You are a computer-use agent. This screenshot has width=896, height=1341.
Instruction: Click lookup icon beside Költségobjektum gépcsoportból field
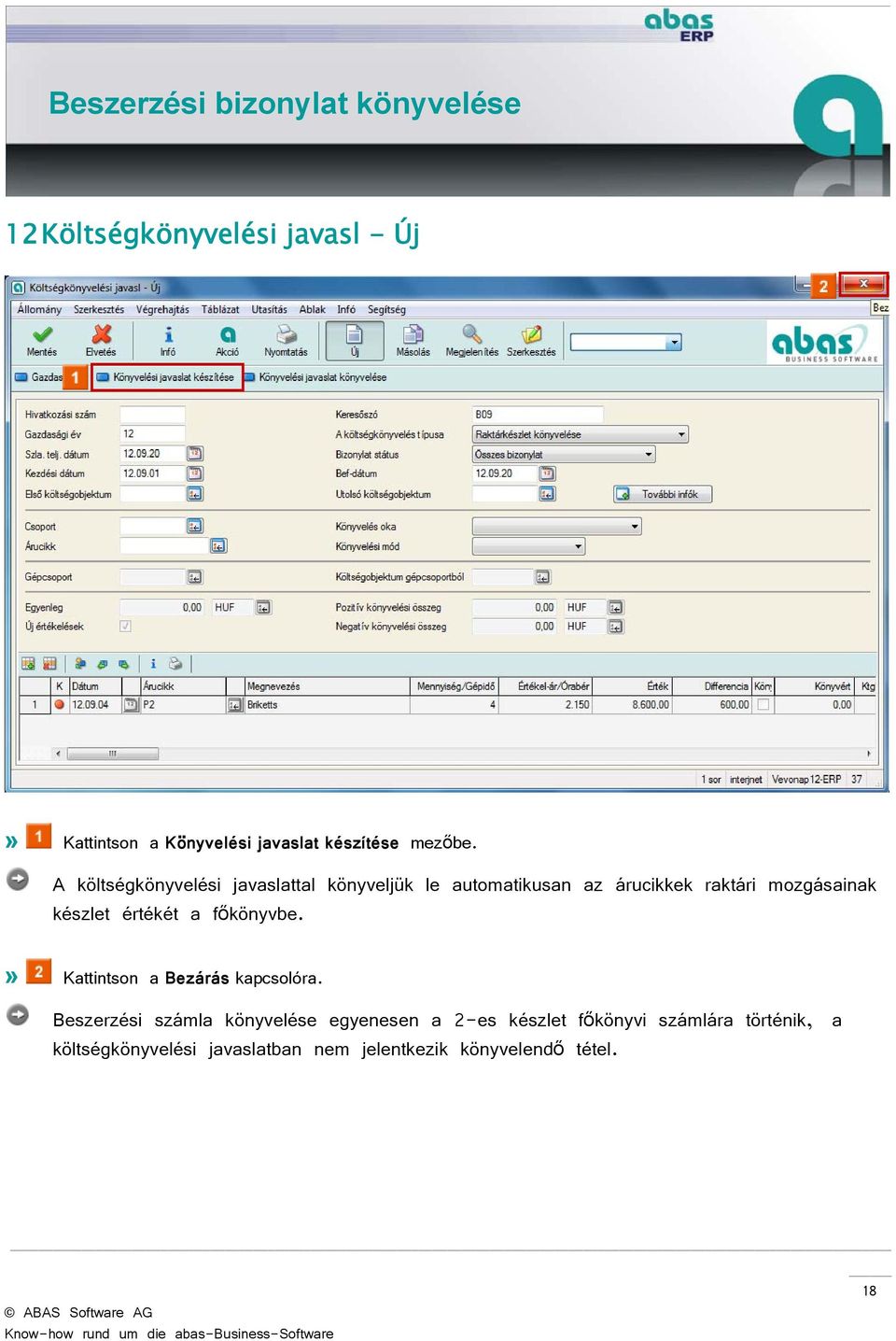[542, 577]
